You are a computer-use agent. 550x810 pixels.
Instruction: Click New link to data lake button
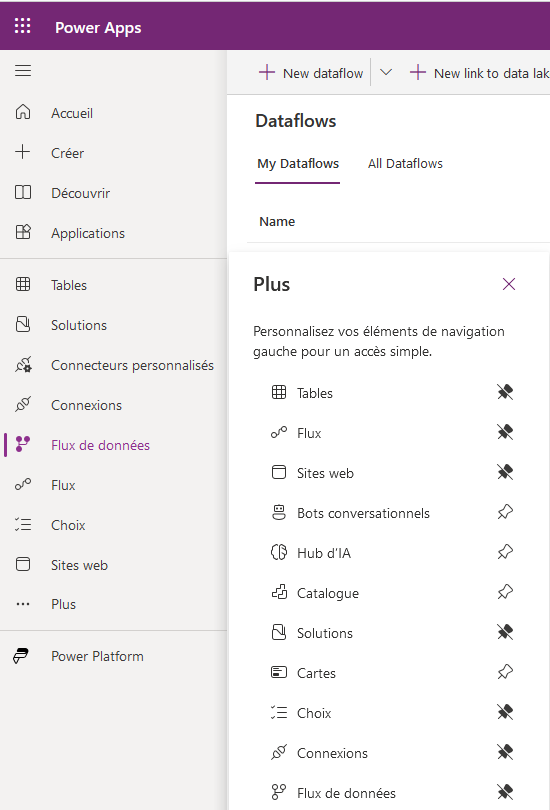(x=480, y=73)
